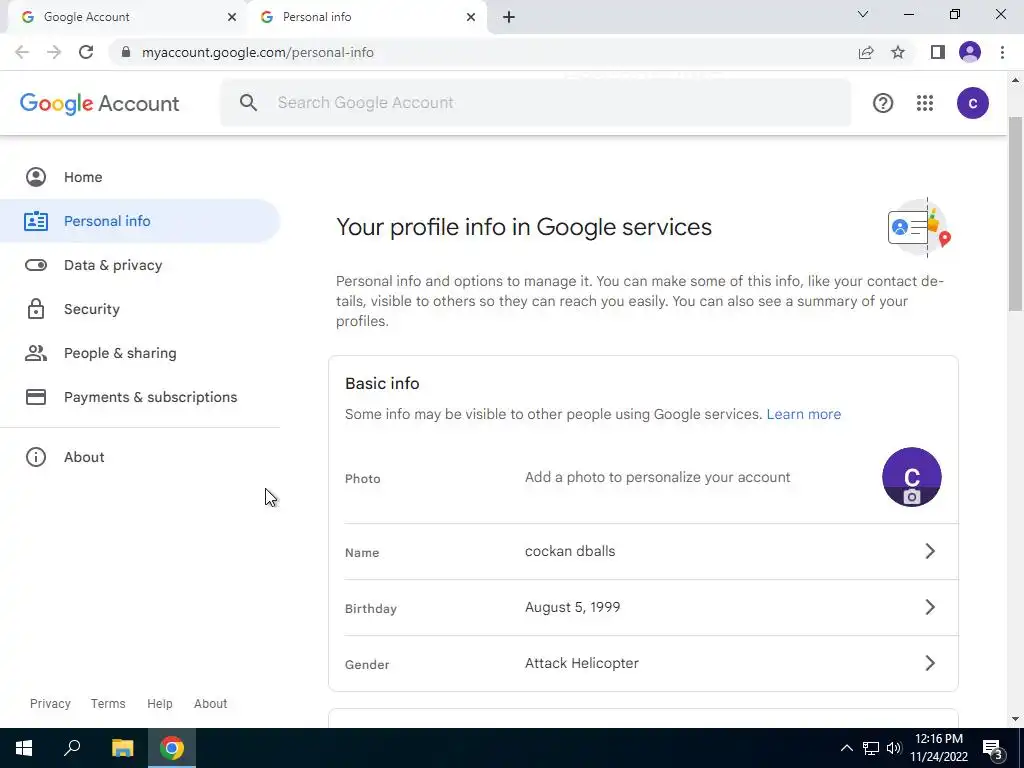This screenshot has width=1024, height=768.
Task: Close the Google Account tab
Action: [x=232, y=17]
